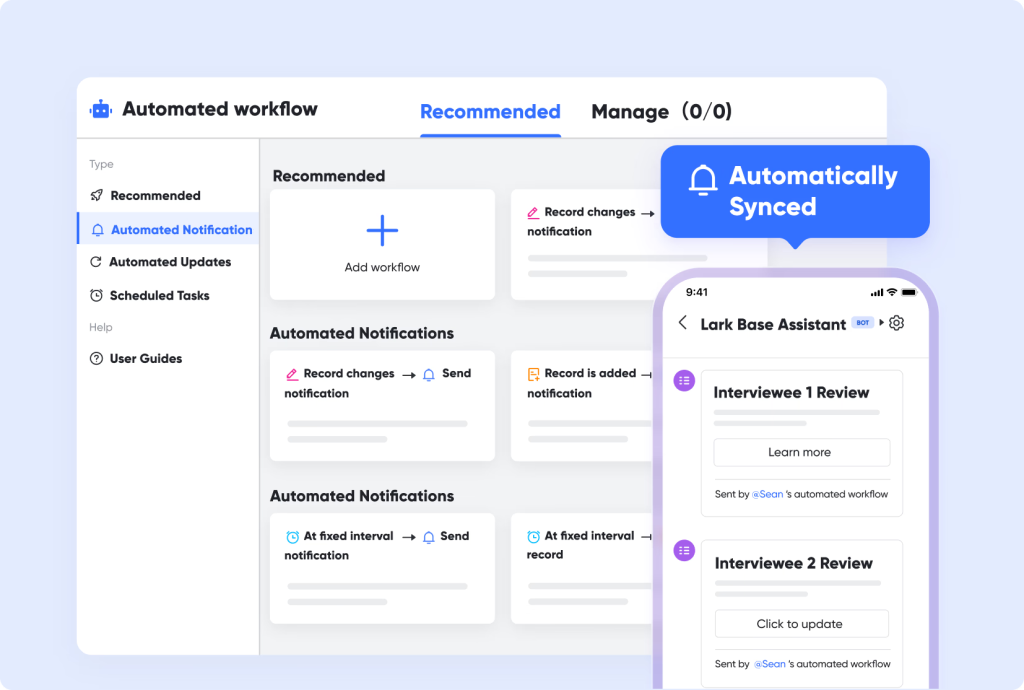Open the Record is added notification card
Image resolution: width=1024 pixels, height=690 pixels.
pos(581,406)
